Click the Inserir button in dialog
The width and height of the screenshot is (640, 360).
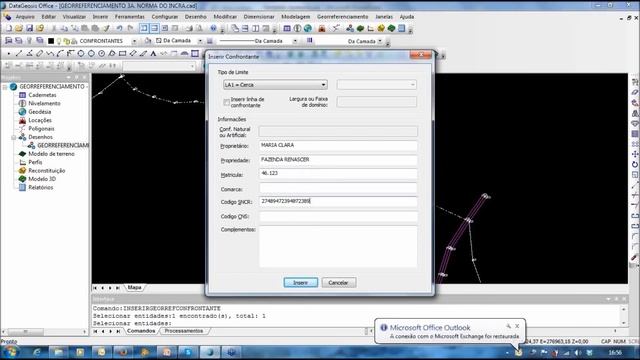[301, 282]
